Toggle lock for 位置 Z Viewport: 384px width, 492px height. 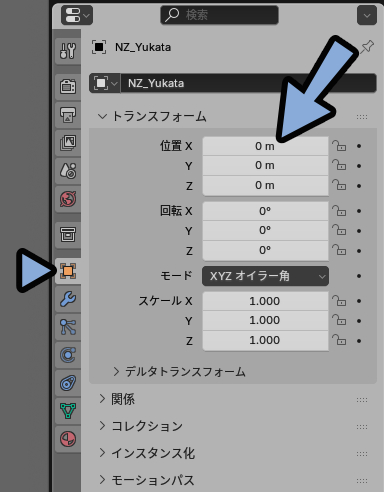(x=339, y=185)
